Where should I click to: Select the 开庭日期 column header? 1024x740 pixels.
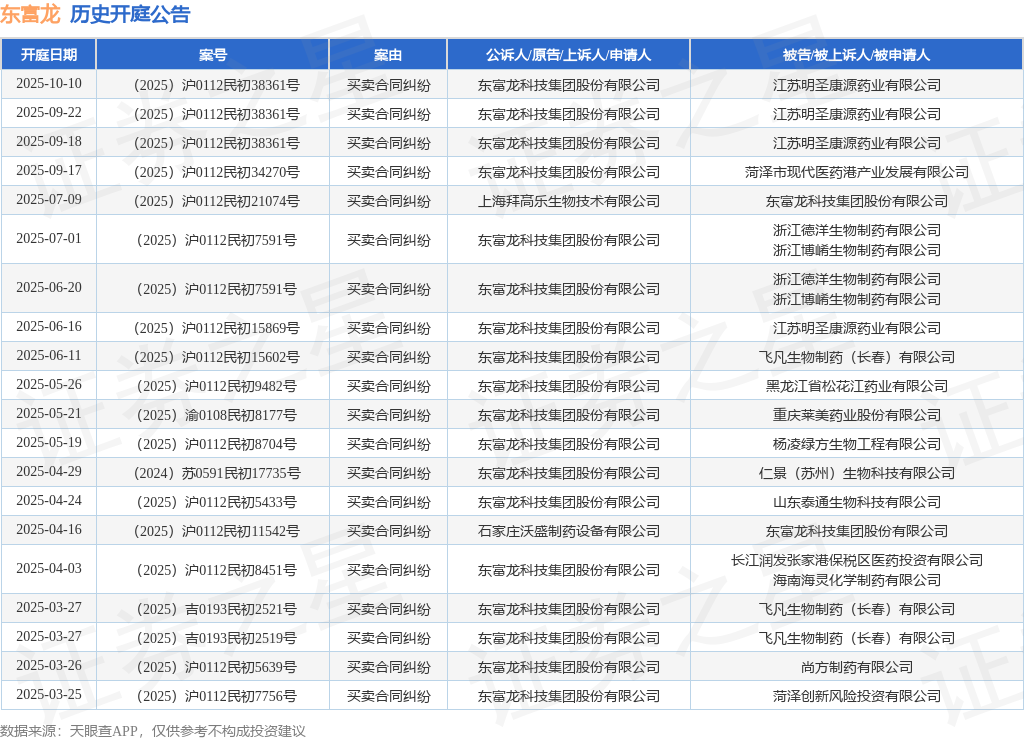(x=49, y=55)
